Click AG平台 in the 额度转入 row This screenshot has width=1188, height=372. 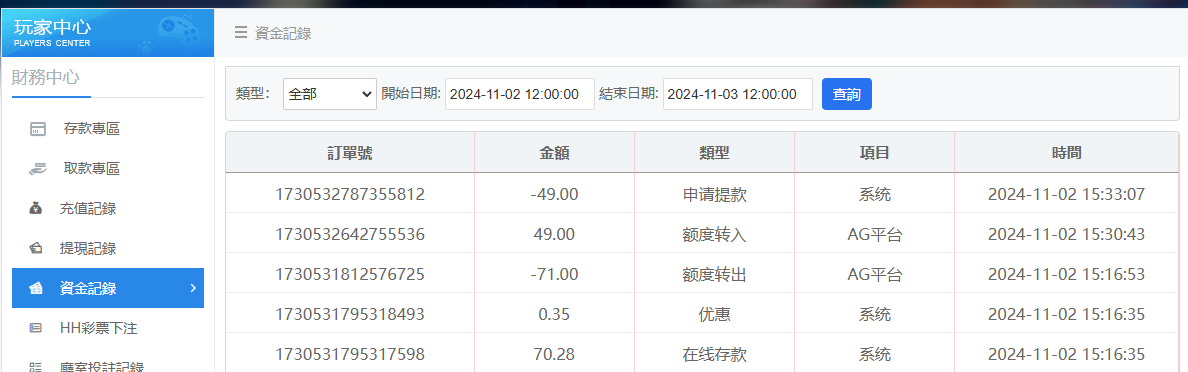[x=874, y=234]
